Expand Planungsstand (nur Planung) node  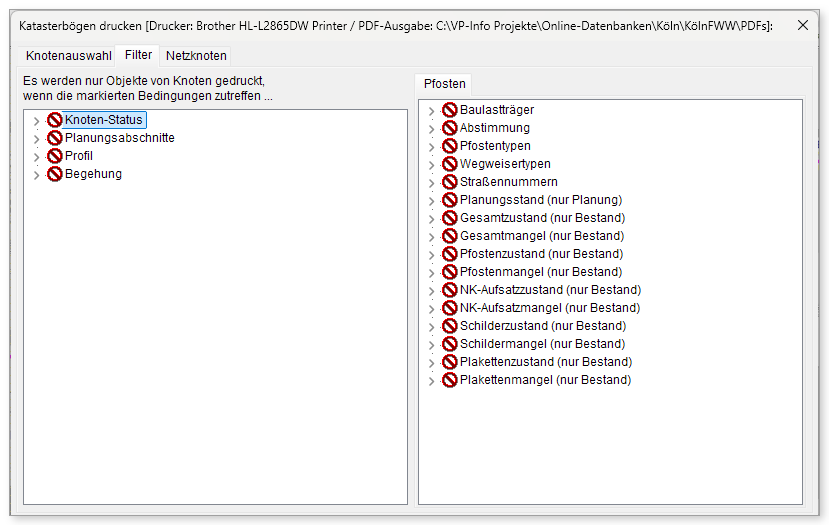tap(431, 201)
